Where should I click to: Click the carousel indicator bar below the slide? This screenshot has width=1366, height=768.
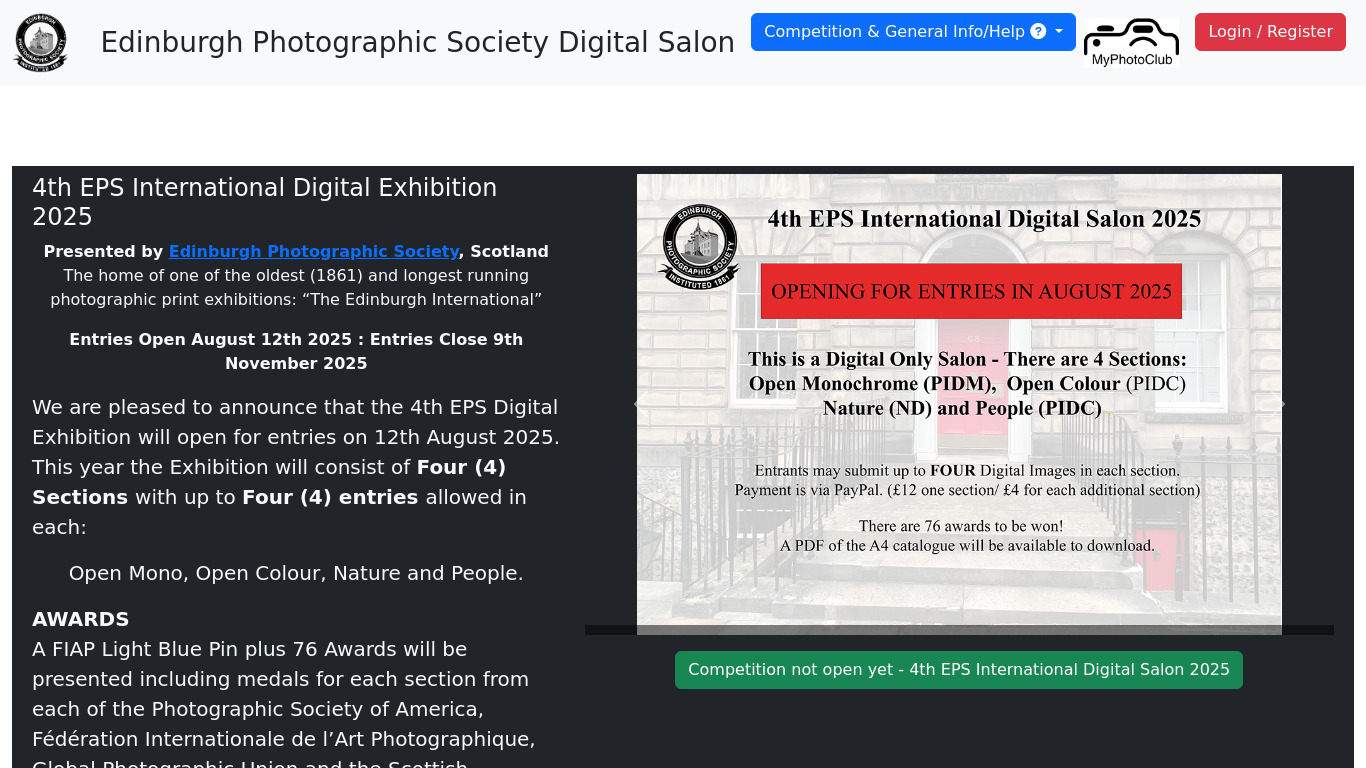[x=958, y=630]
